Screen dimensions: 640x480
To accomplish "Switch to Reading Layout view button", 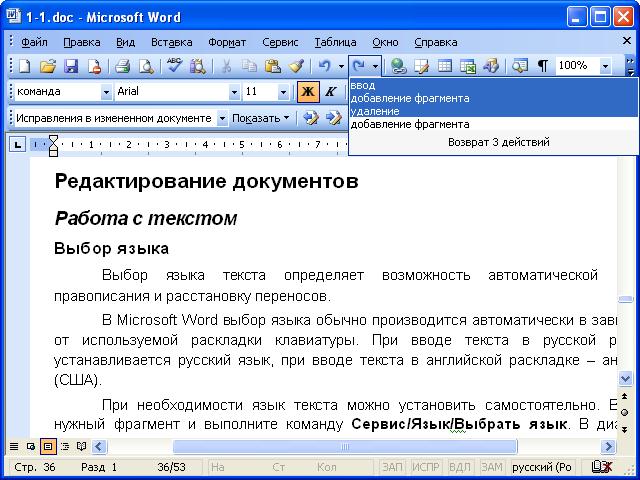I will click(x=82, y=446).
